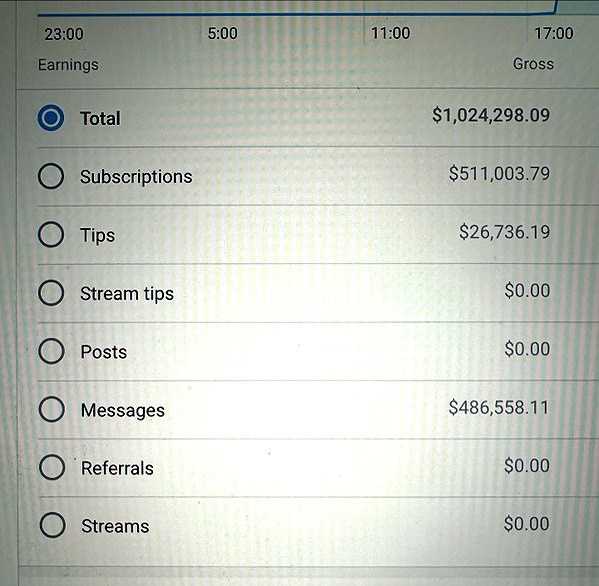Screen dimensions: 599x586
Task: Click the Subscriptions amount $511,003.79
Action: click(499, 173)
